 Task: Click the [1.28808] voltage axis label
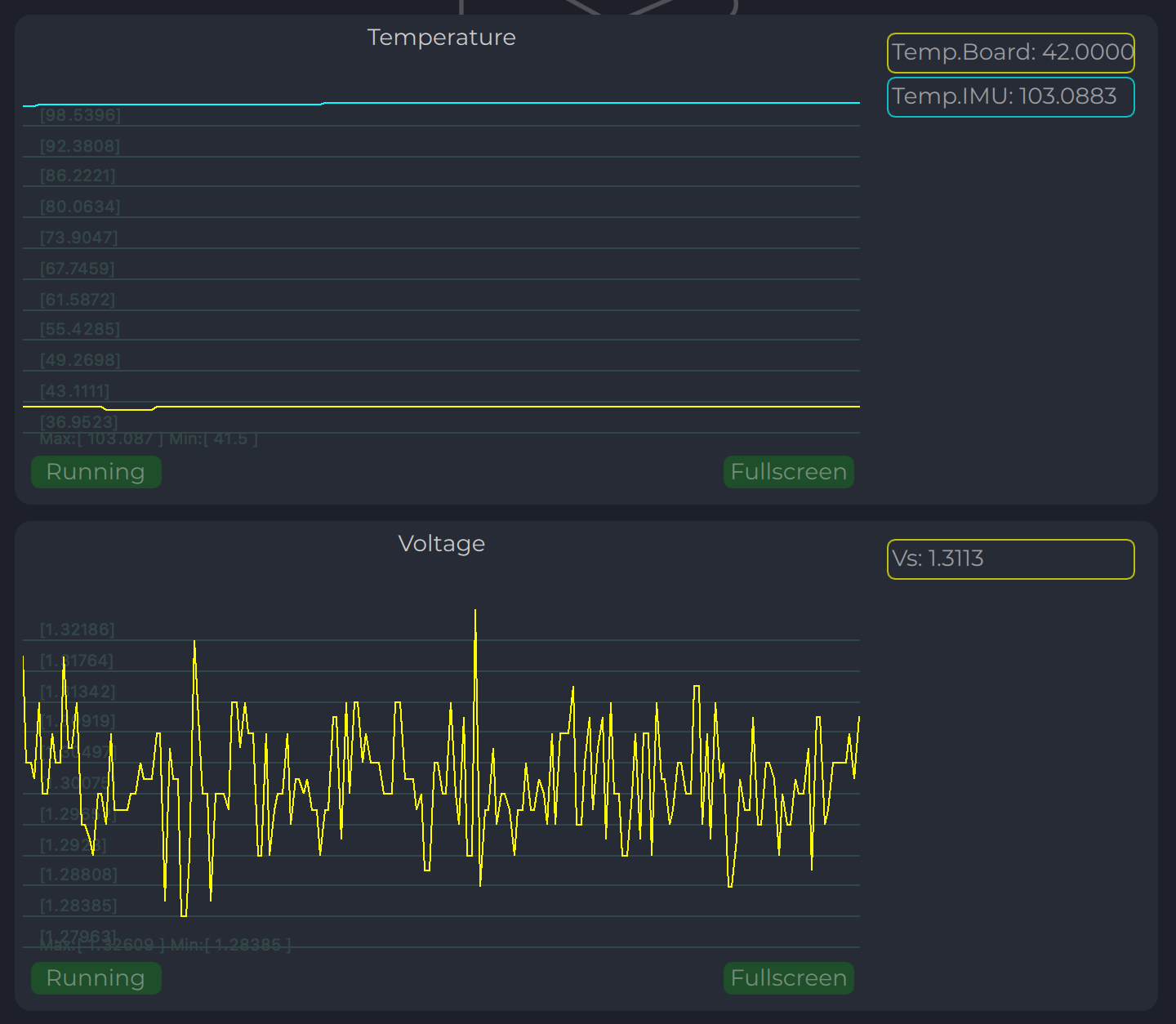tap(79, 875)
